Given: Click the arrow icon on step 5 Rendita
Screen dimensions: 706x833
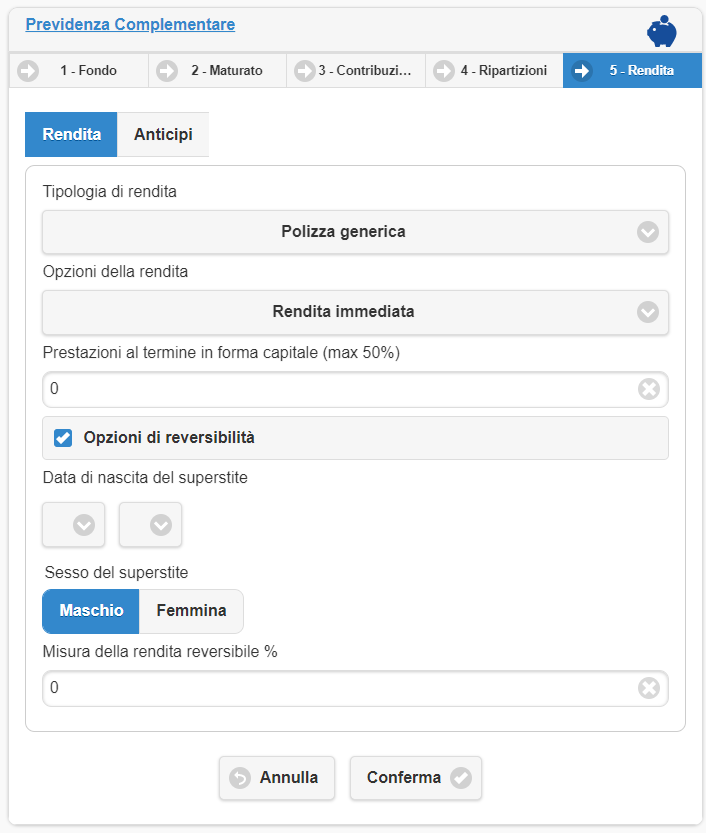Looking at the screenshot, I should [x=582, y=71].
